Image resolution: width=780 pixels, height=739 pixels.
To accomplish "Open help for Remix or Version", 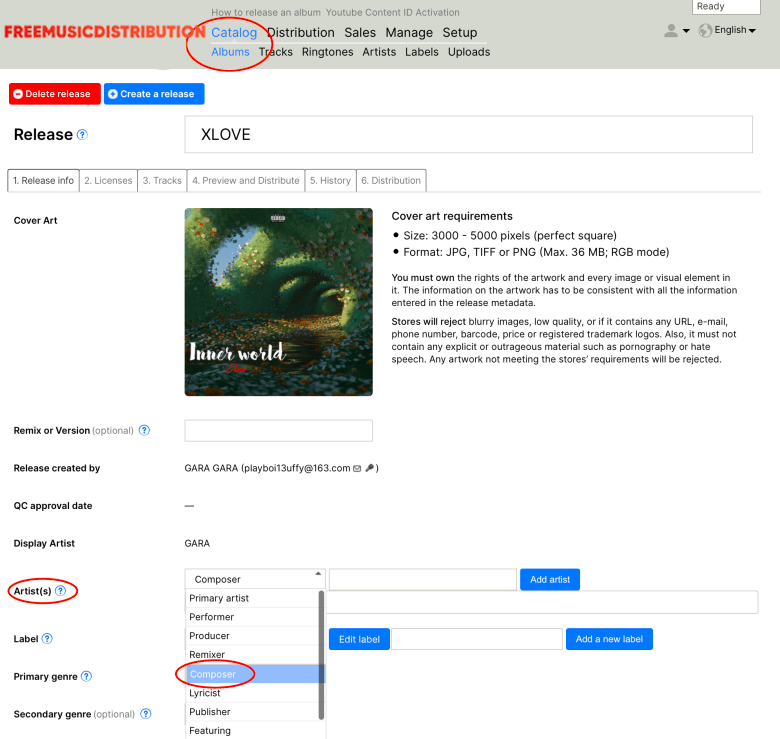I will pos(145,431).
